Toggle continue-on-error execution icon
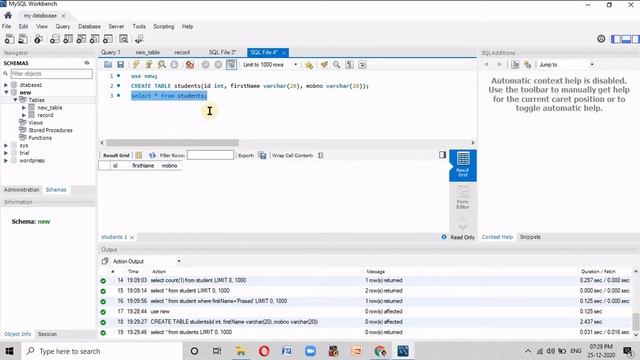 tap(190, 64)
